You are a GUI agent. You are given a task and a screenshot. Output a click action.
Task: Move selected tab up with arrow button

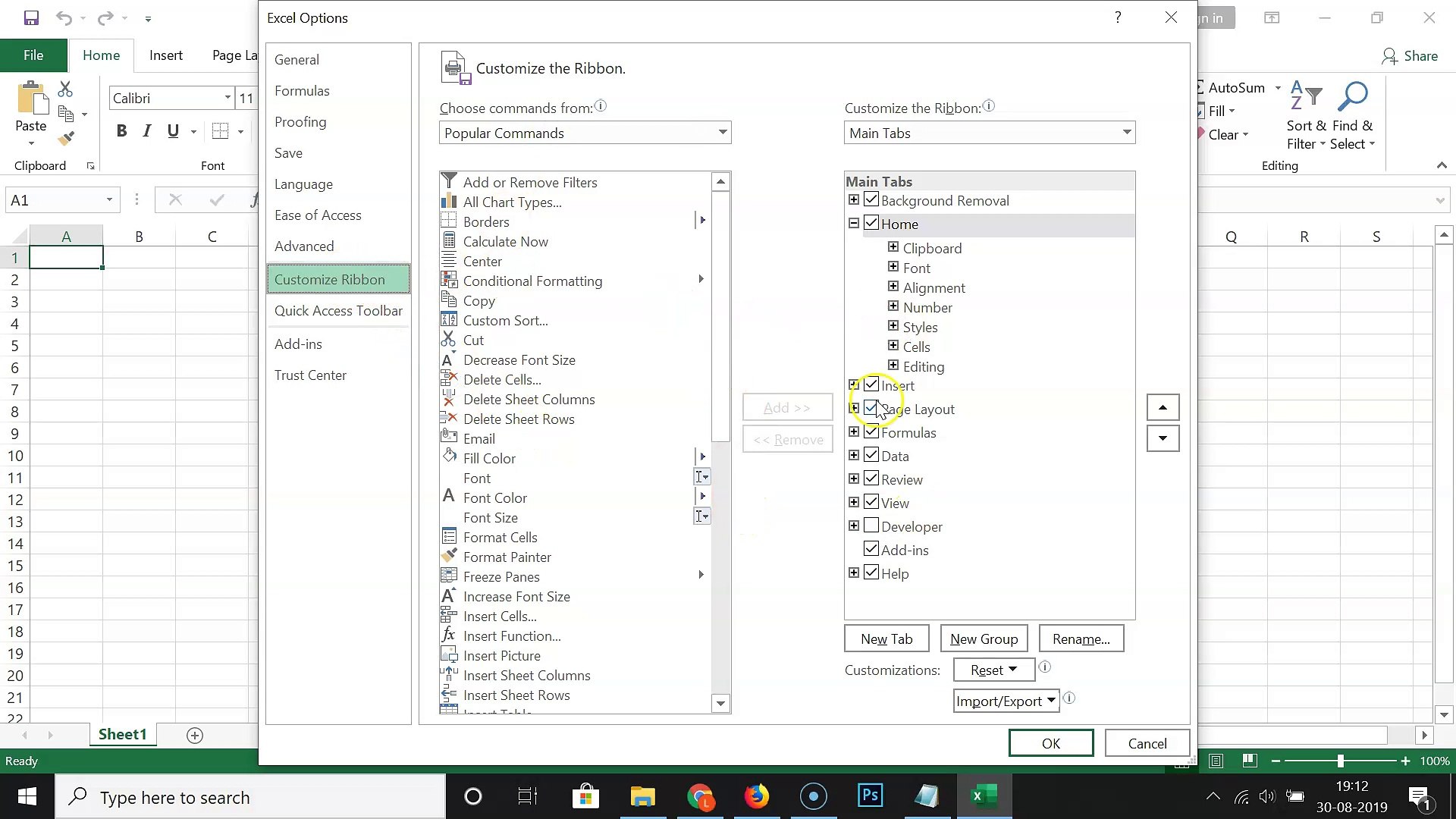point(1163,407)
